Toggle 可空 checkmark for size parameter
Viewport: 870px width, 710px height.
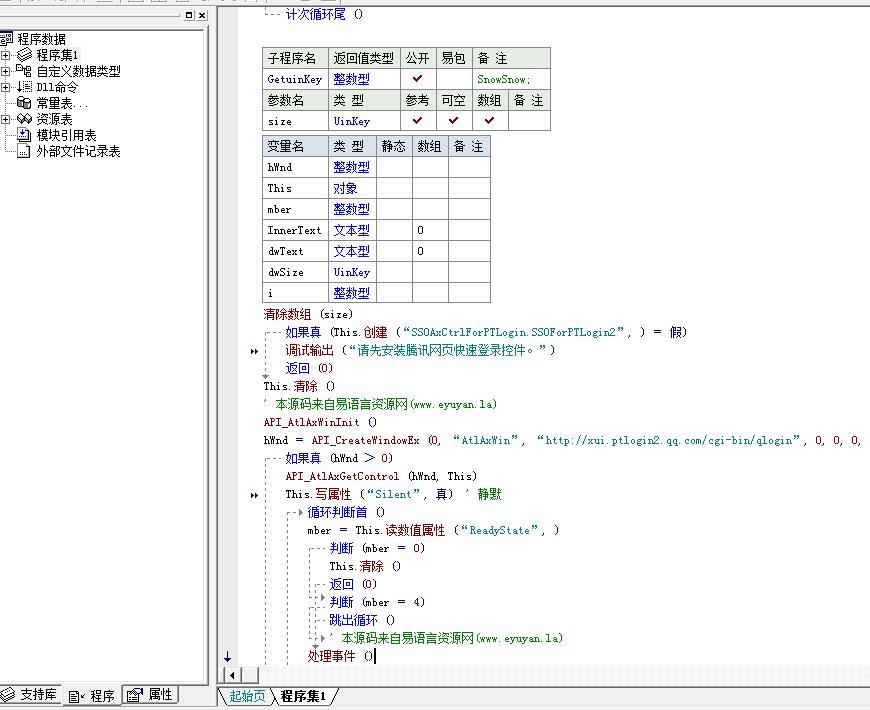[x=454, y=121]
